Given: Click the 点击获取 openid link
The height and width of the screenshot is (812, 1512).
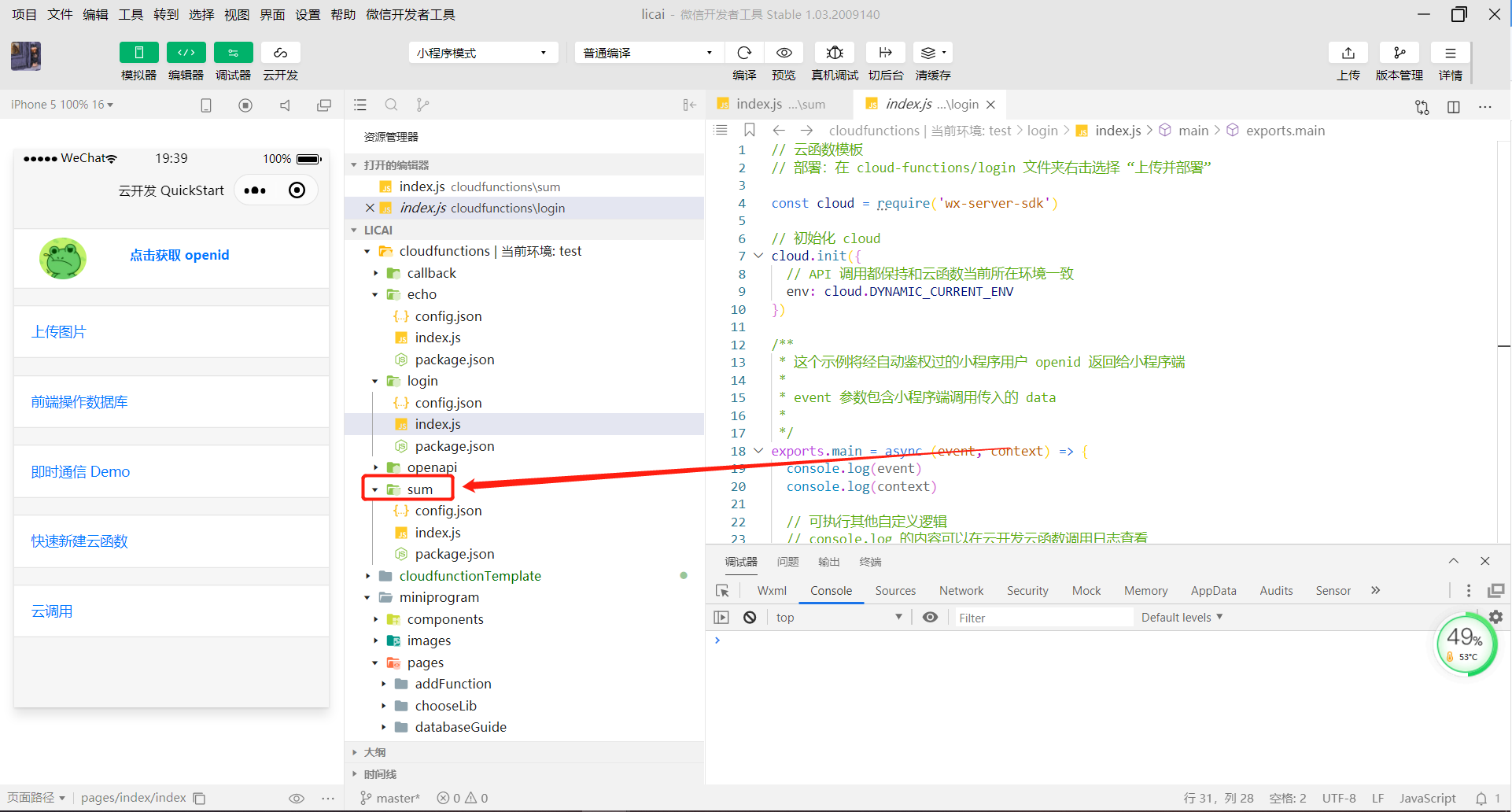Looking at the screenshot, I should point(179,255).
